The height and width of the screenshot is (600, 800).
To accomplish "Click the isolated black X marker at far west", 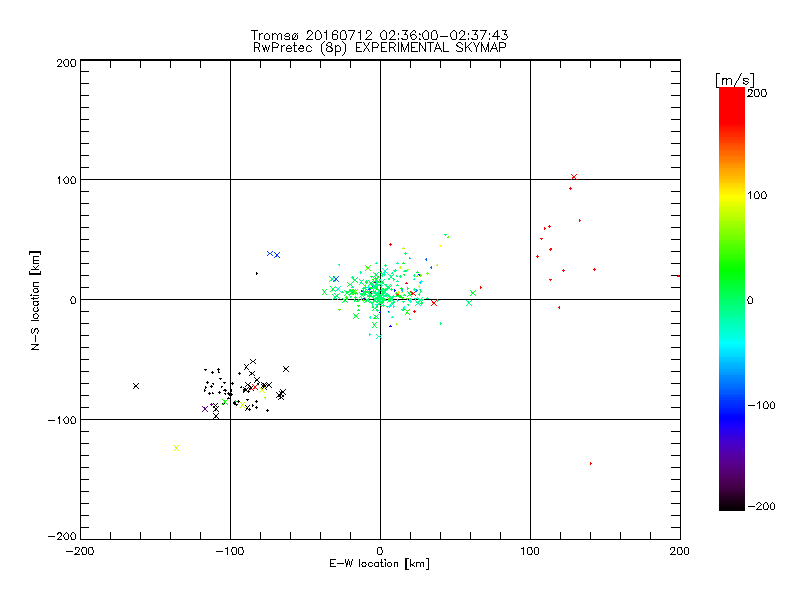I will 136,386.
